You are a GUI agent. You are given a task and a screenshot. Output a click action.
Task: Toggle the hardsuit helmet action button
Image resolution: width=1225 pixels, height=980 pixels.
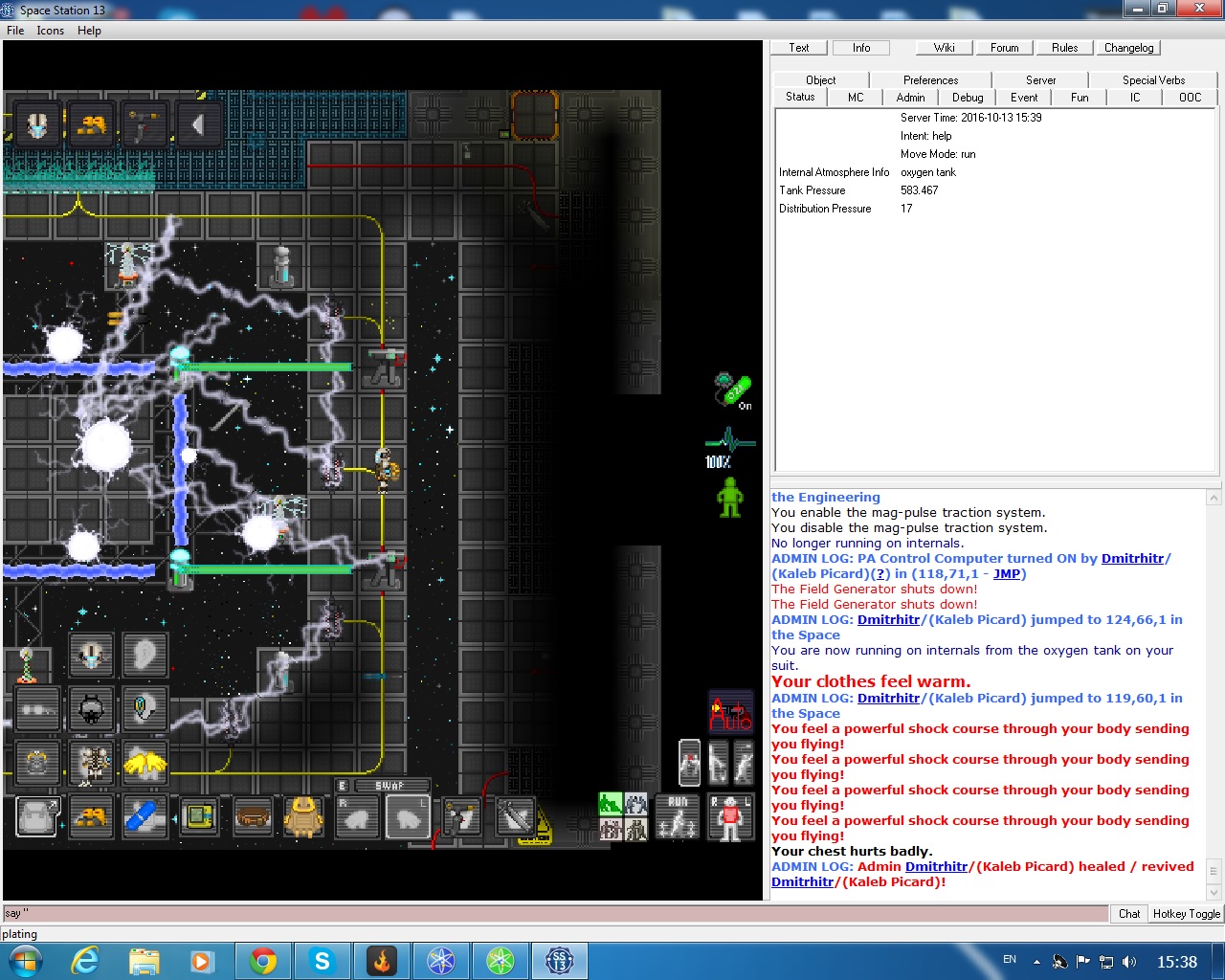(x=37, y=124)
